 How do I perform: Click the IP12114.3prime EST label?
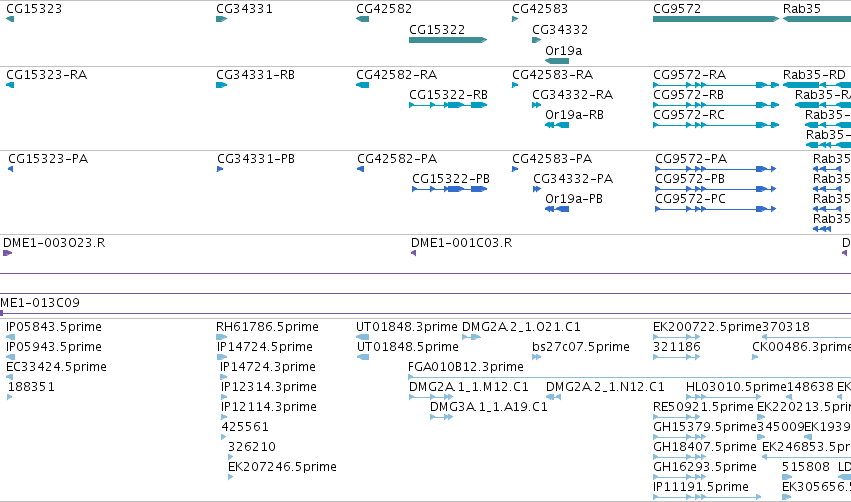[x=269, y=407]
